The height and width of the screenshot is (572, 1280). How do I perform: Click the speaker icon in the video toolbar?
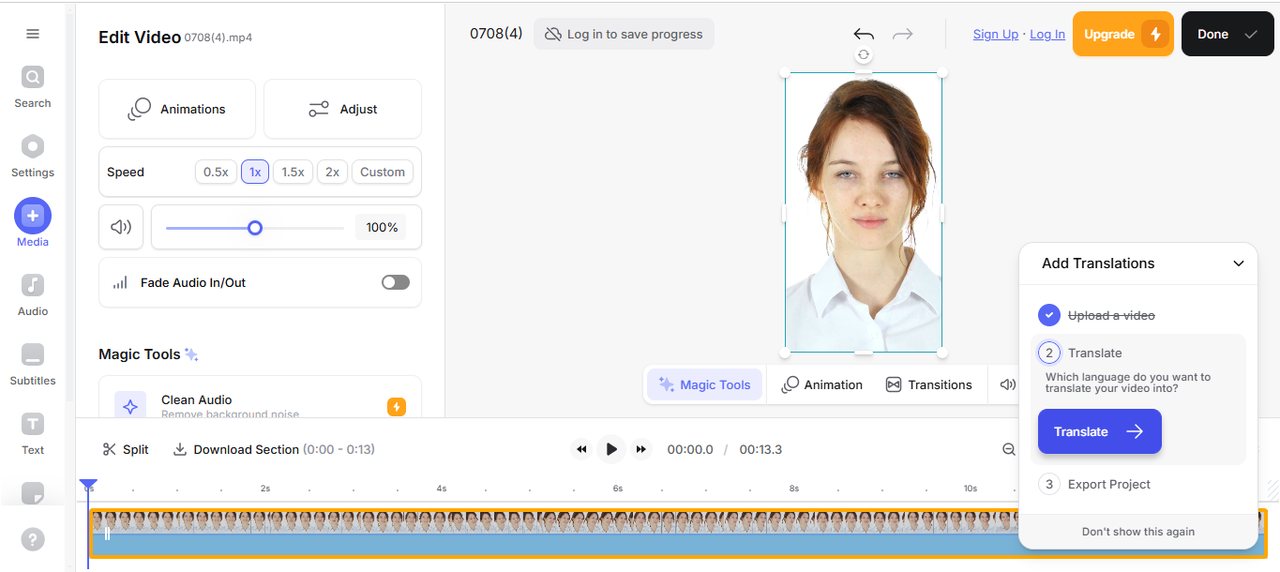[1007, 385]
